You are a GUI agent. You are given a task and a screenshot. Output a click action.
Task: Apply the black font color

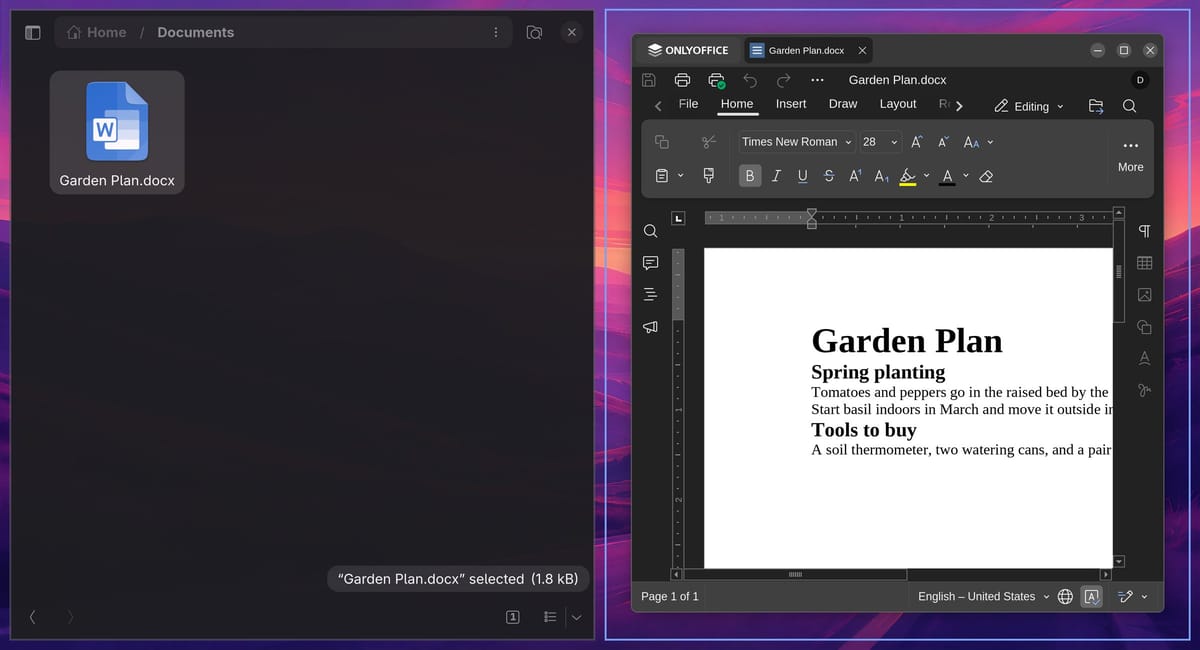[x=947, y=176]
